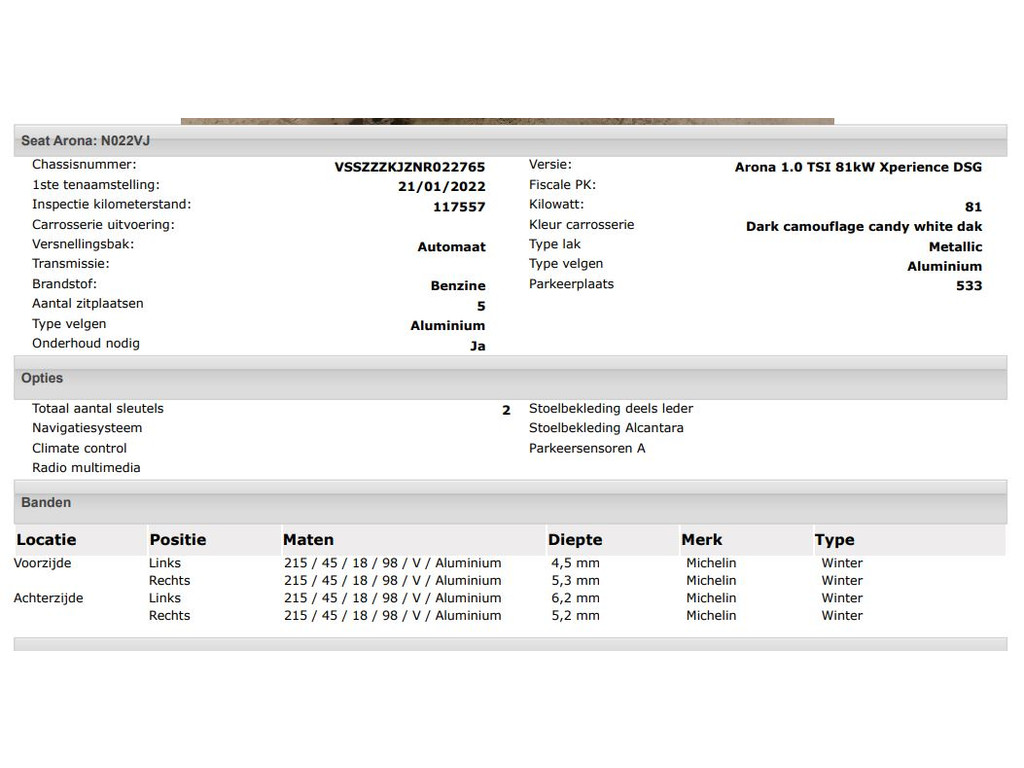
Task: Click the tyre depth 5,3 mm
Action: [575, 581]
